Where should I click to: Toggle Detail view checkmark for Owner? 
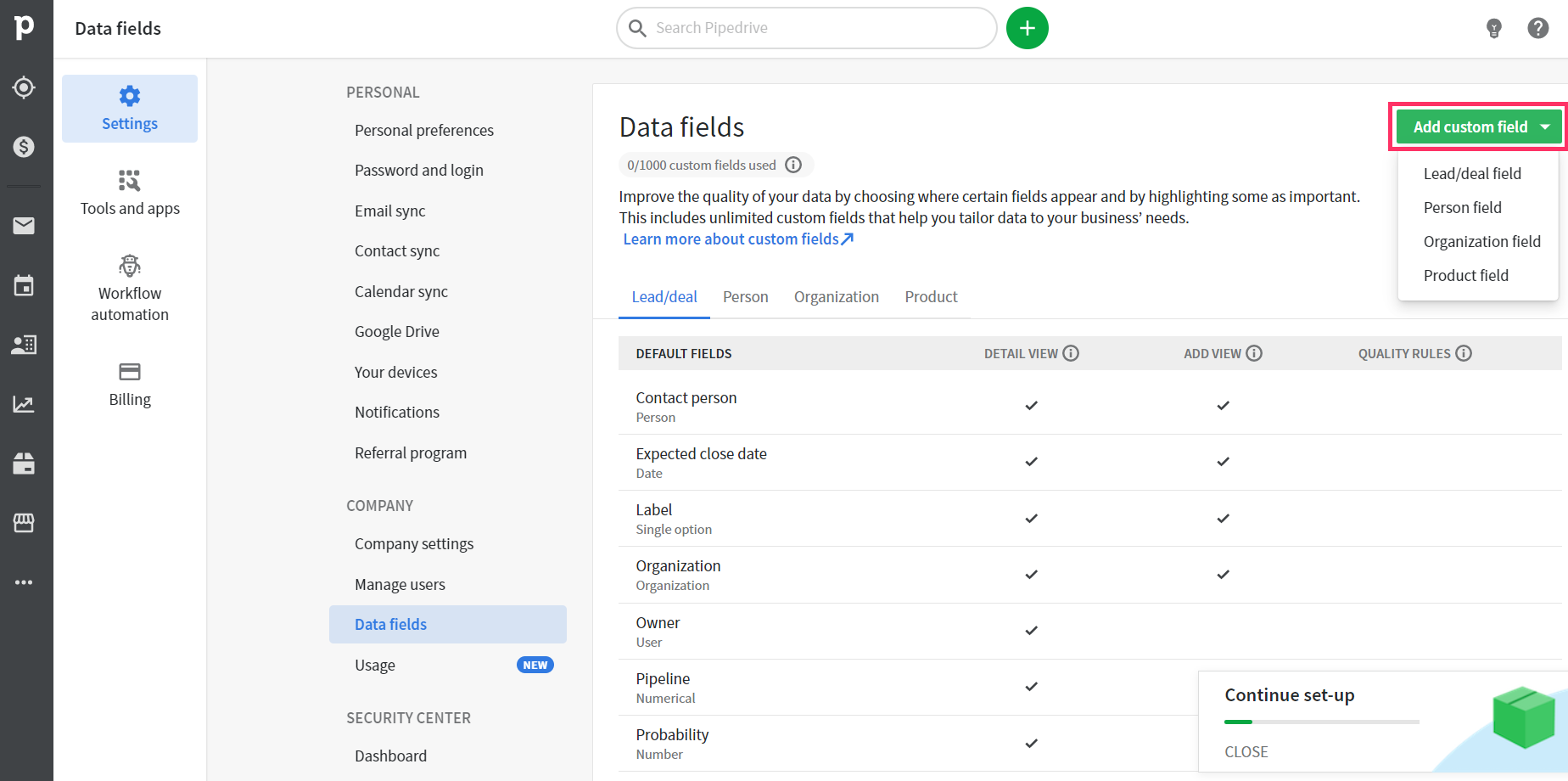1031,631
